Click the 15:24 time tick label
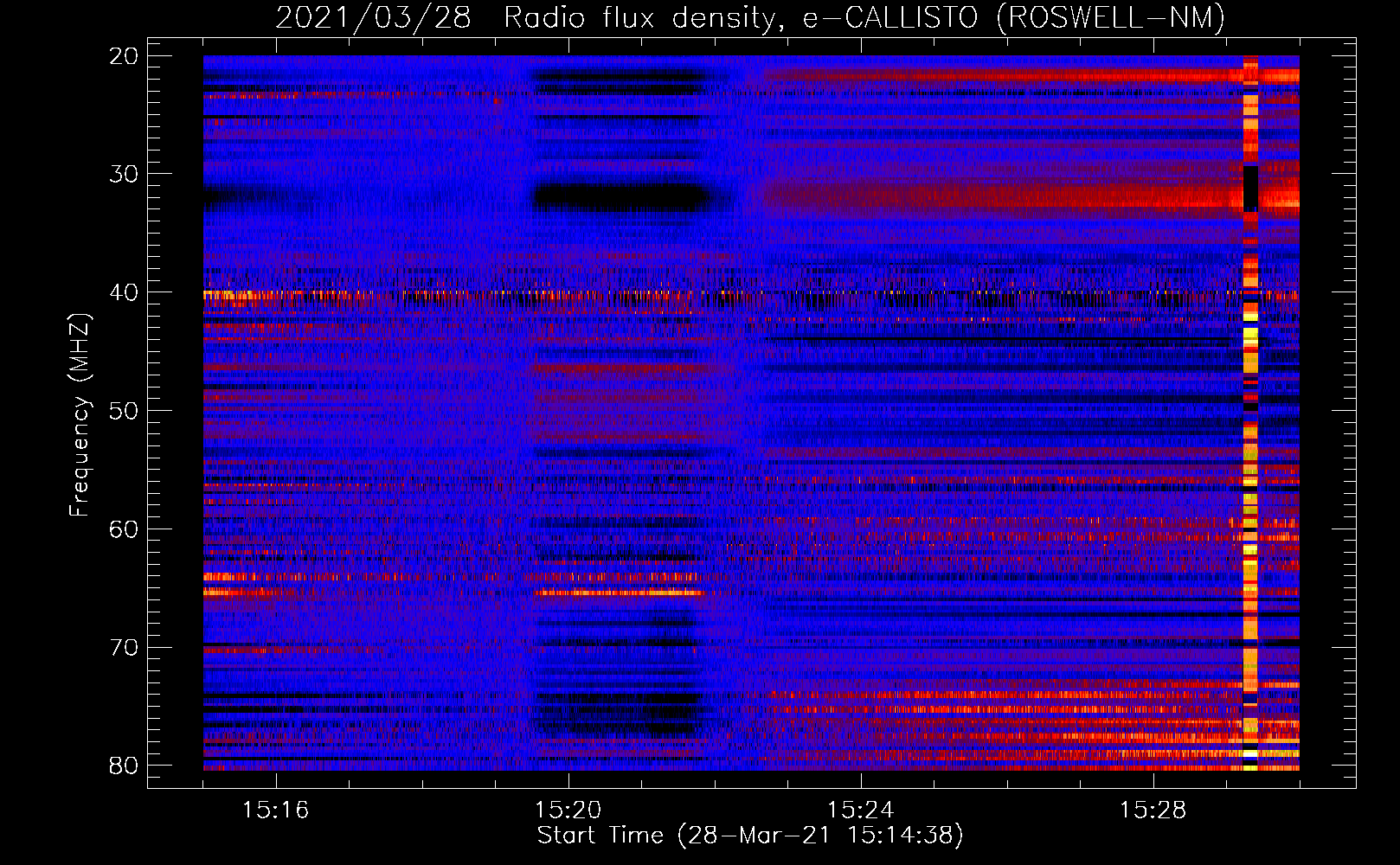The width and height of the screenshot is (1400, 865). [860, 811]
